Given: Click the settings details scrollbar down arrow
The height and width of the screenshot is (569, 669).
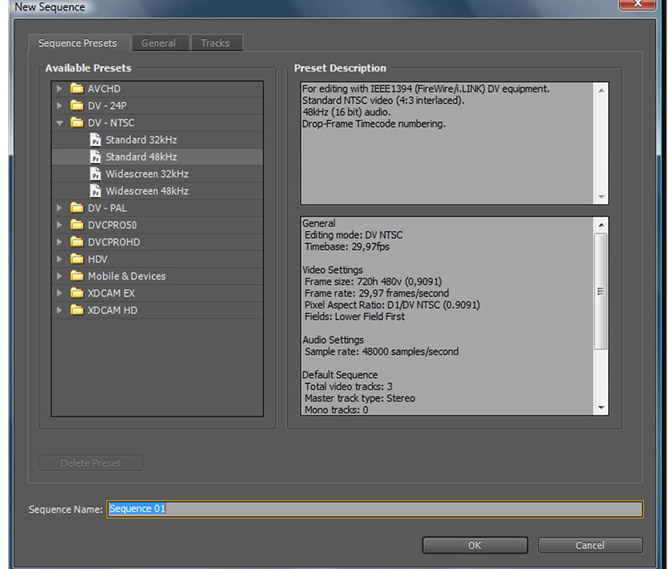Looking at the screenshot, I should 601,408.
